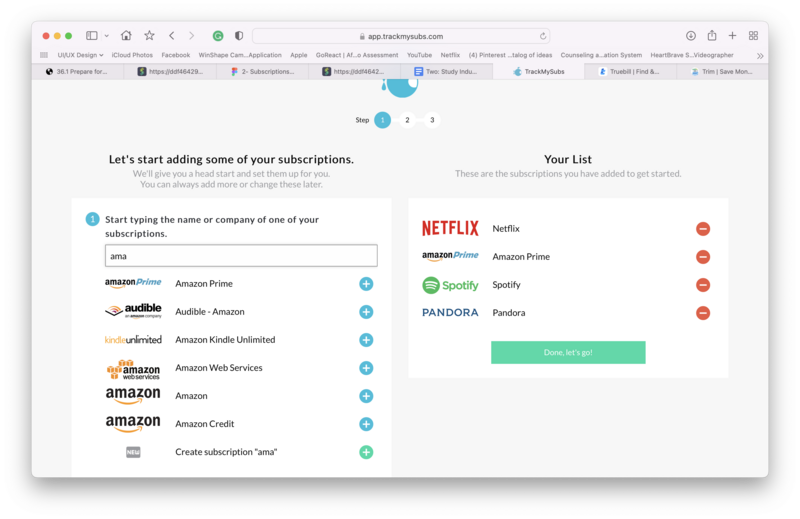Image resolution: width=800 pixels, height=519 pixels.
Task: Add Amazon Web Services subscription
Action: [x=366, y=368]
